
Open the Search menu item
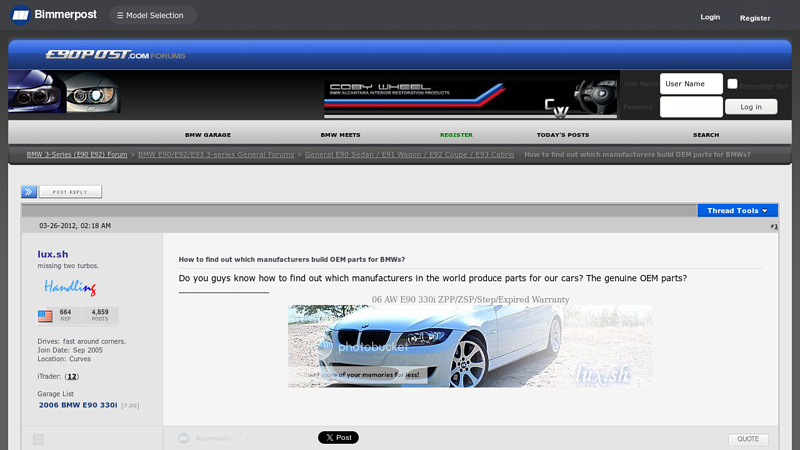[x=706, y=135]
